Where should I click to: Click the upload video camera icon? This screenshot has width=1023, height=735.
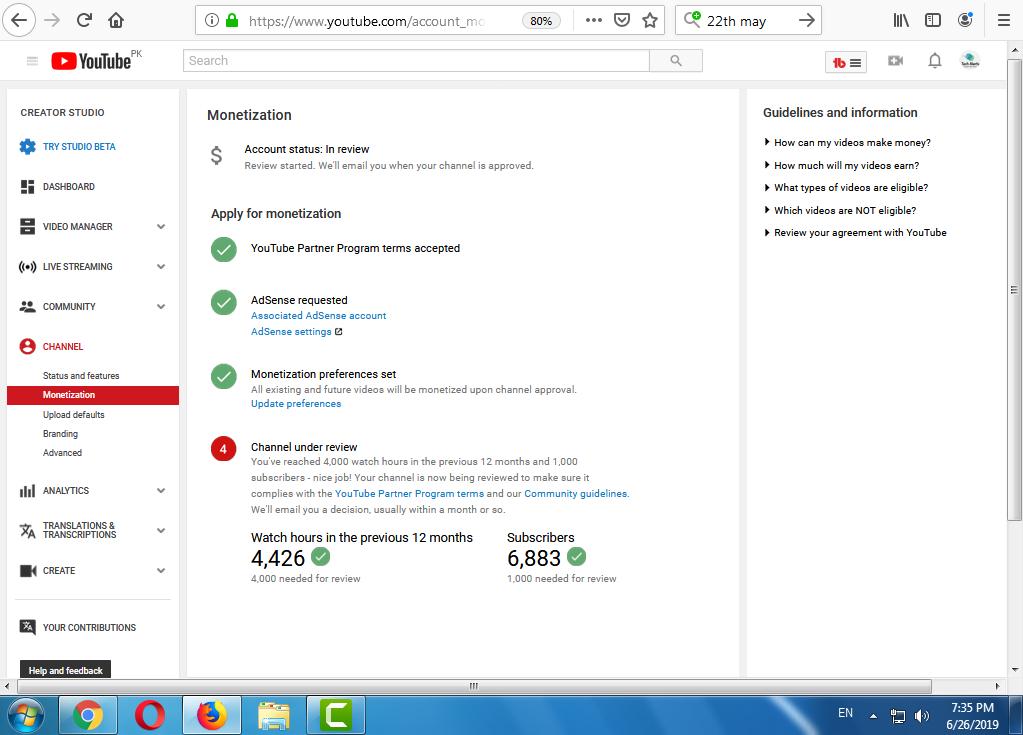point(896,61)
